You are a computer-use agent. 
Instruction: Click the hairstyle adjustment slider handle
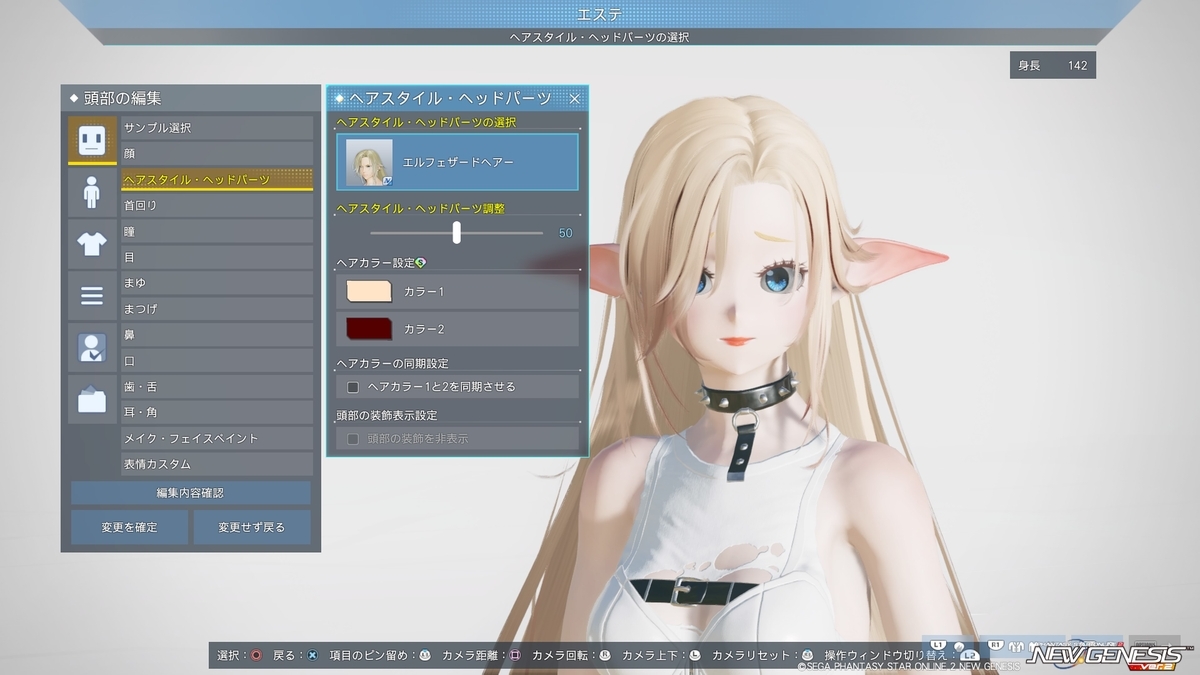click(x=457, y=232)
